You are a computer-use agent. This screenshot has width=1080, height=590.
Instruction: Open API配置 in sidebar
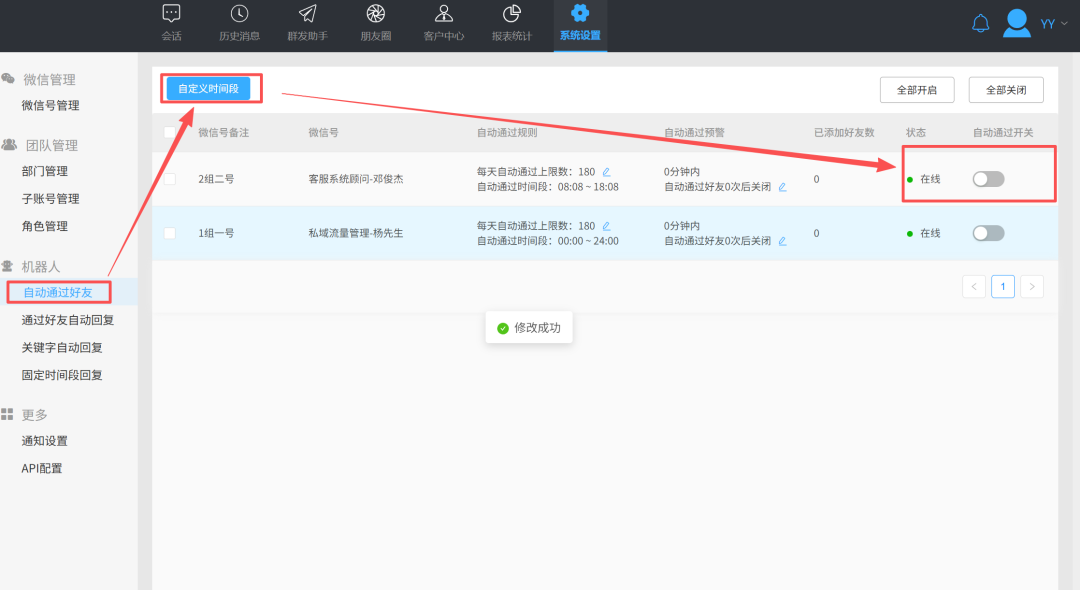pos(42,468)
